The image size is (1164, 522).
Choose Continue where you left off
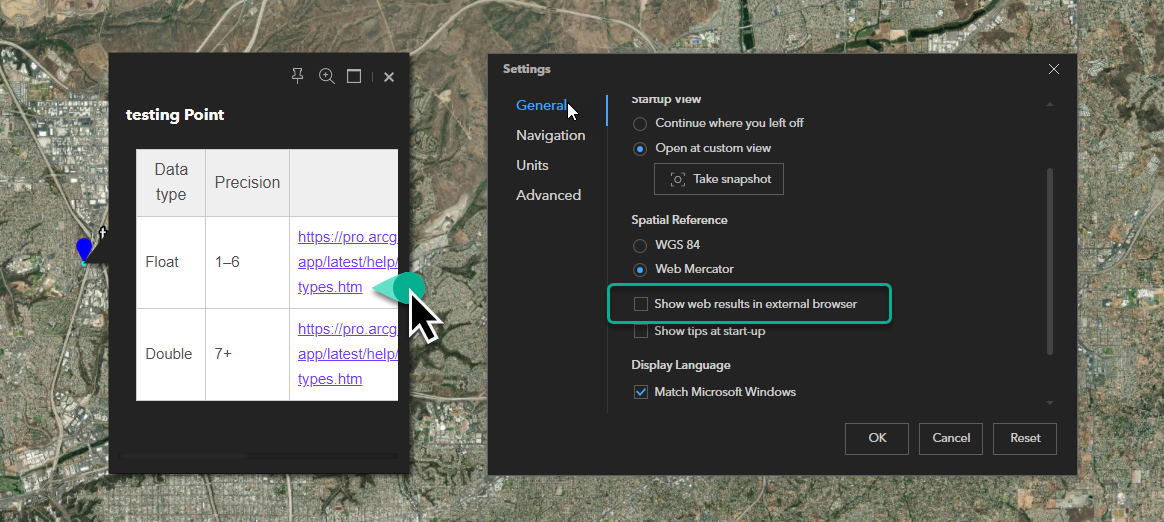[x=640, y=123]
